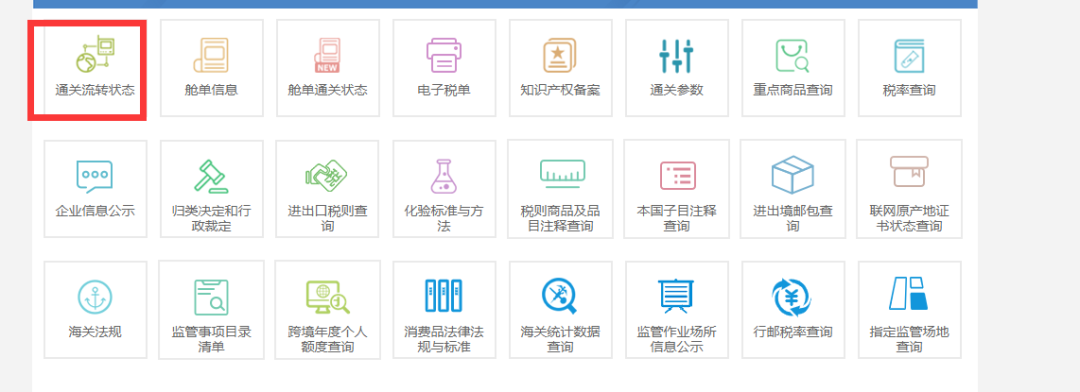
Task: Open the 税则商品及品目注释查询 caption
Action: 560,218
